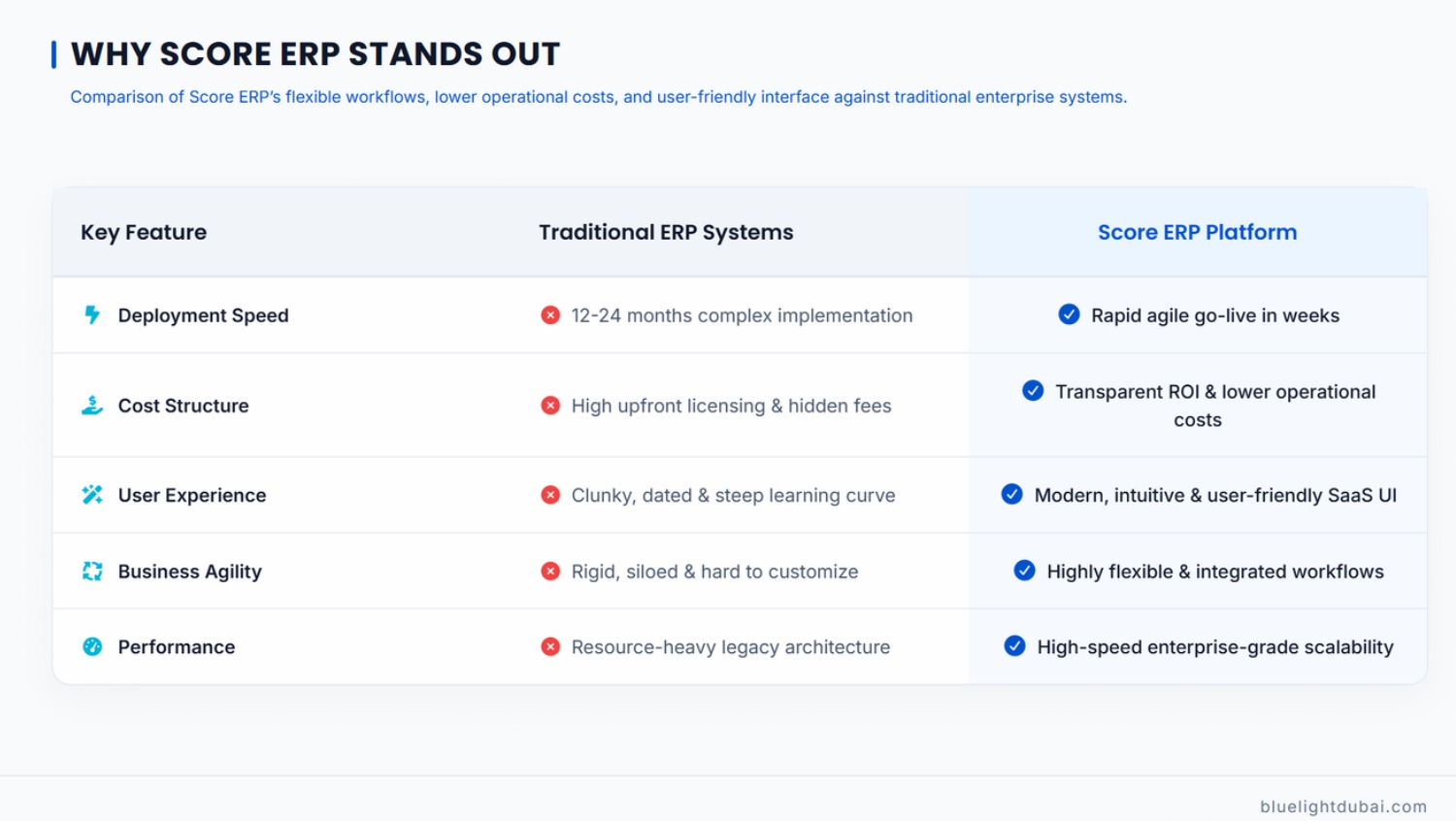Select the Traditional ERP Systems column header
Image resolution: width=1456 pixels, height=821 pixels.
pos(666,232)
